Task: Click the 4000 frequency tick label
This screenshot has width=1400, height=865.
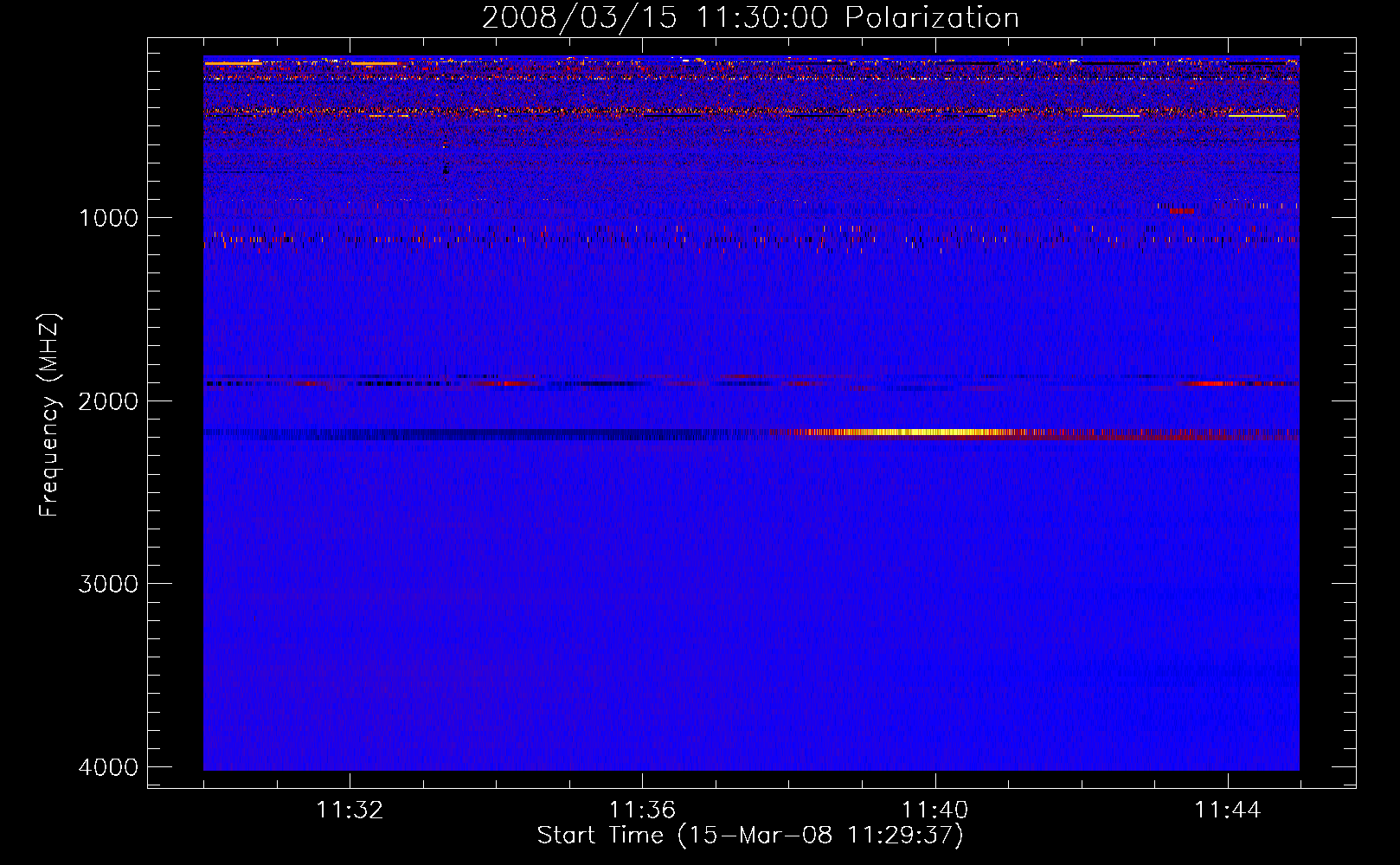Action: point(108,767)
